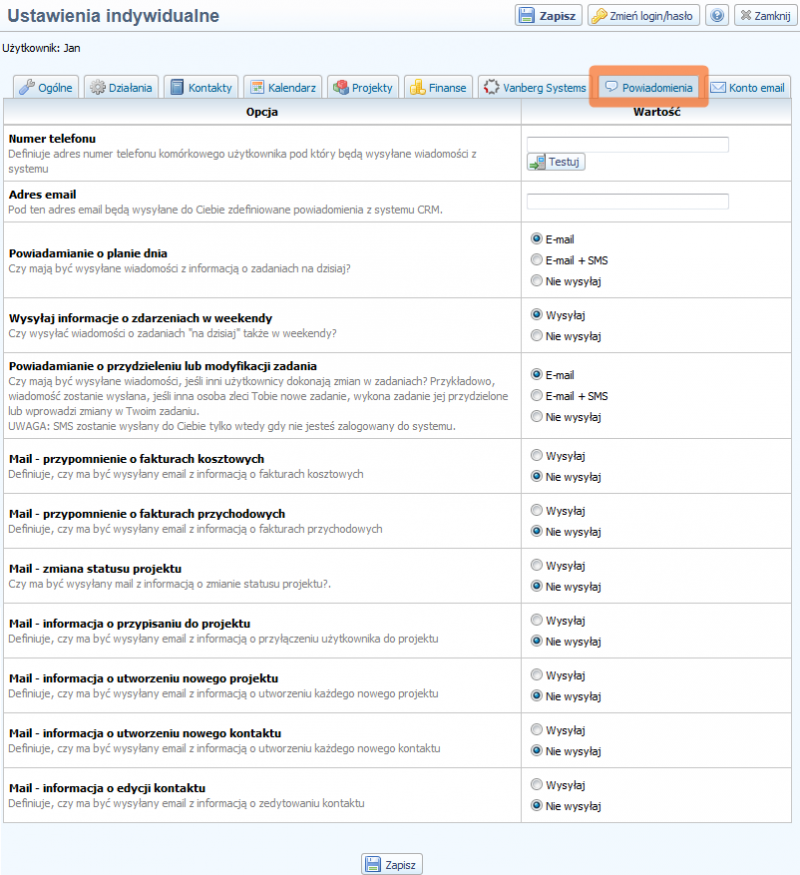This screenshot has width=800, height=875.
Task: Click the Numer telefonu input field
Action: coord(627,144)
